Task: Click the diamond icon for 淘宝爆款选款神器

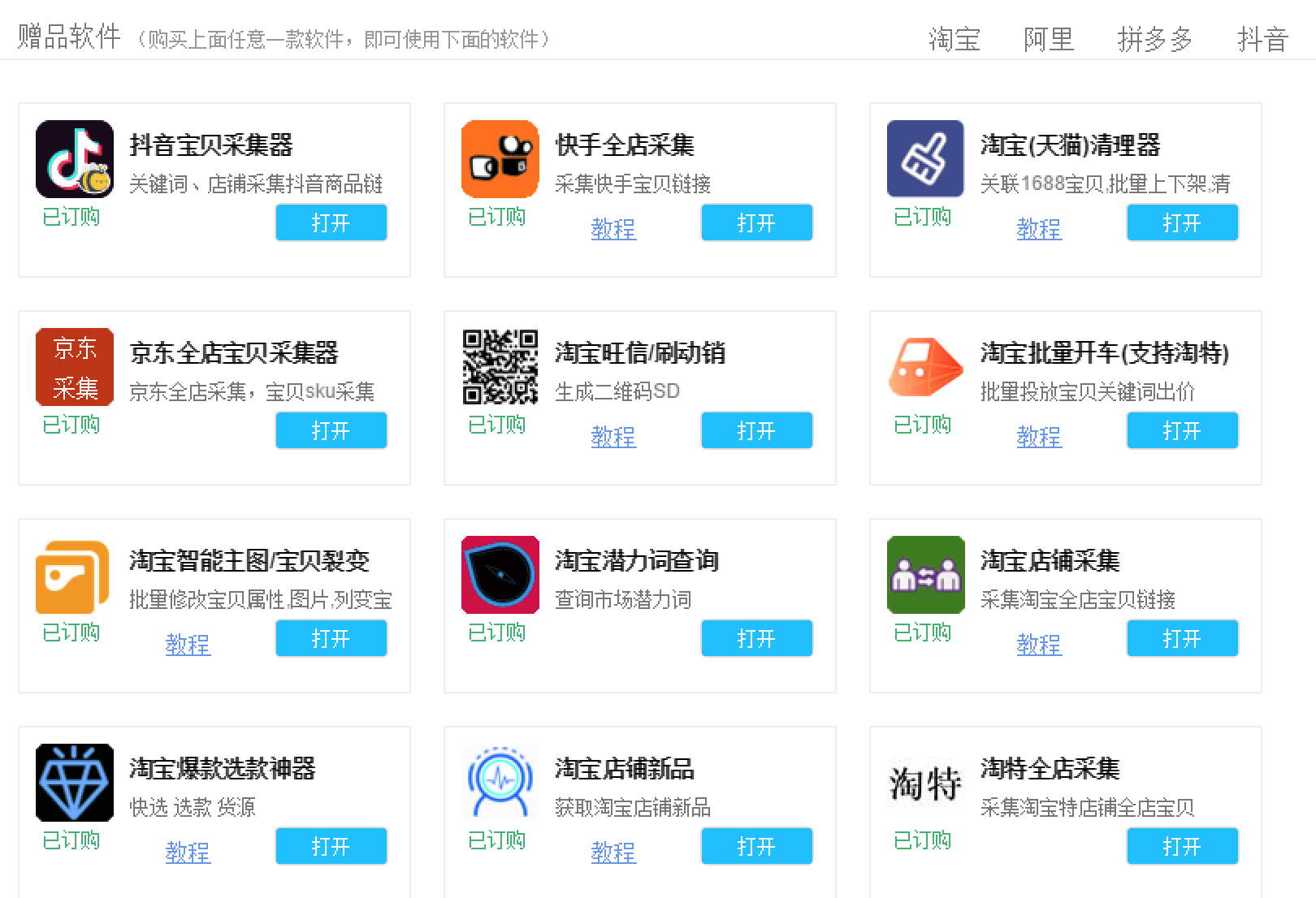Action: [x=75, y=783]
